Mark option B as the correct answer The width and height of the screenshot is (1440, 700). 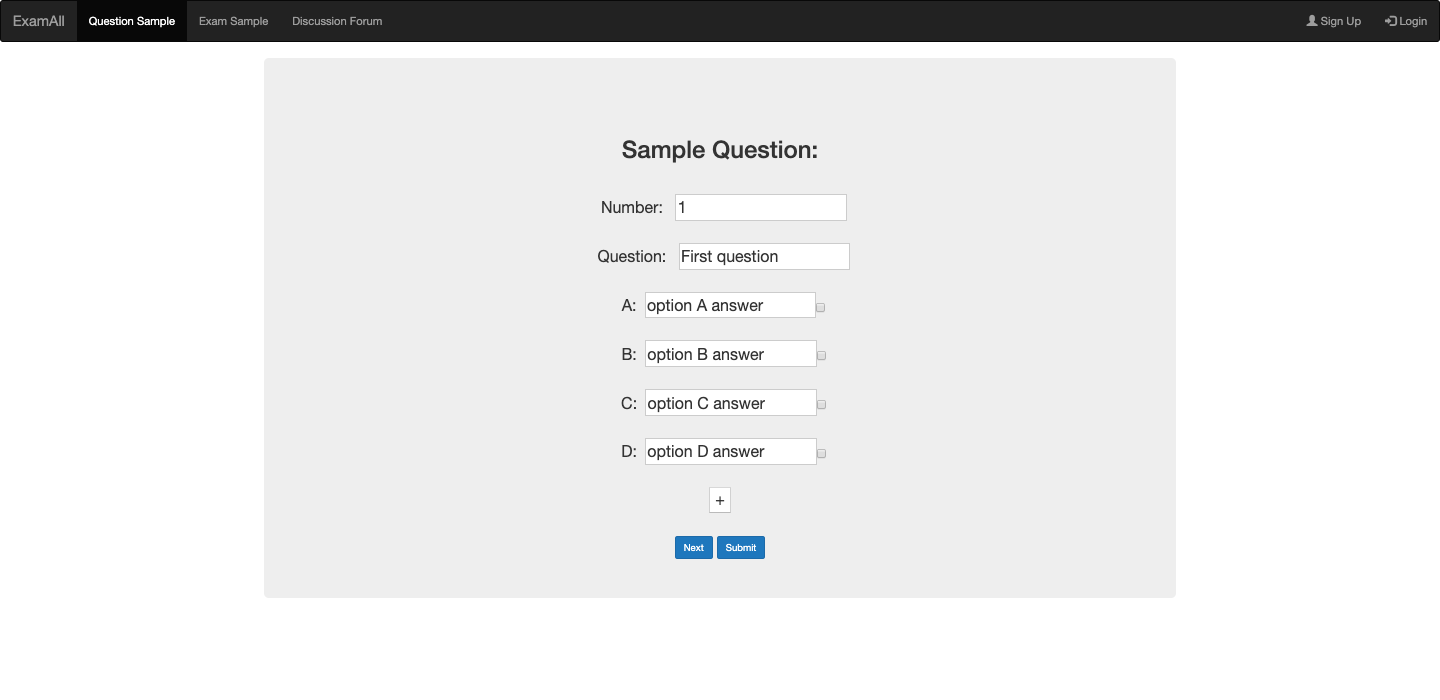[821, 356]
